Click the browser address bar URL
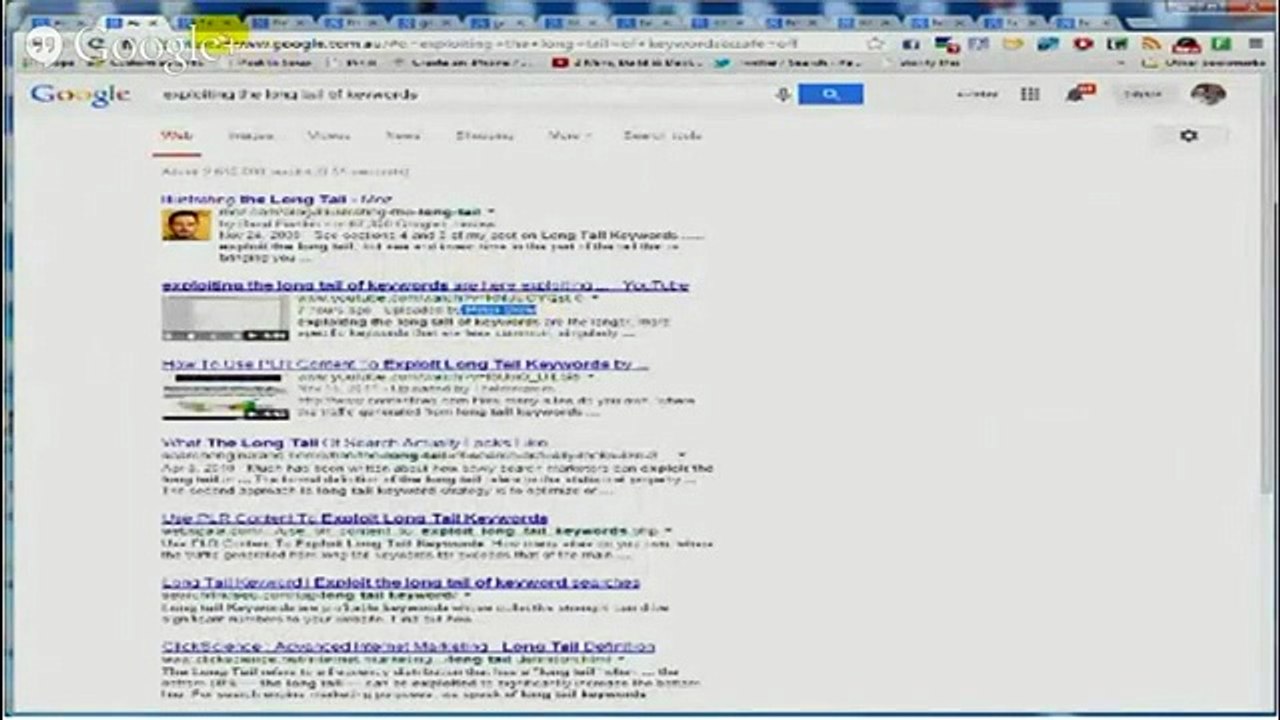 point(520,44)
